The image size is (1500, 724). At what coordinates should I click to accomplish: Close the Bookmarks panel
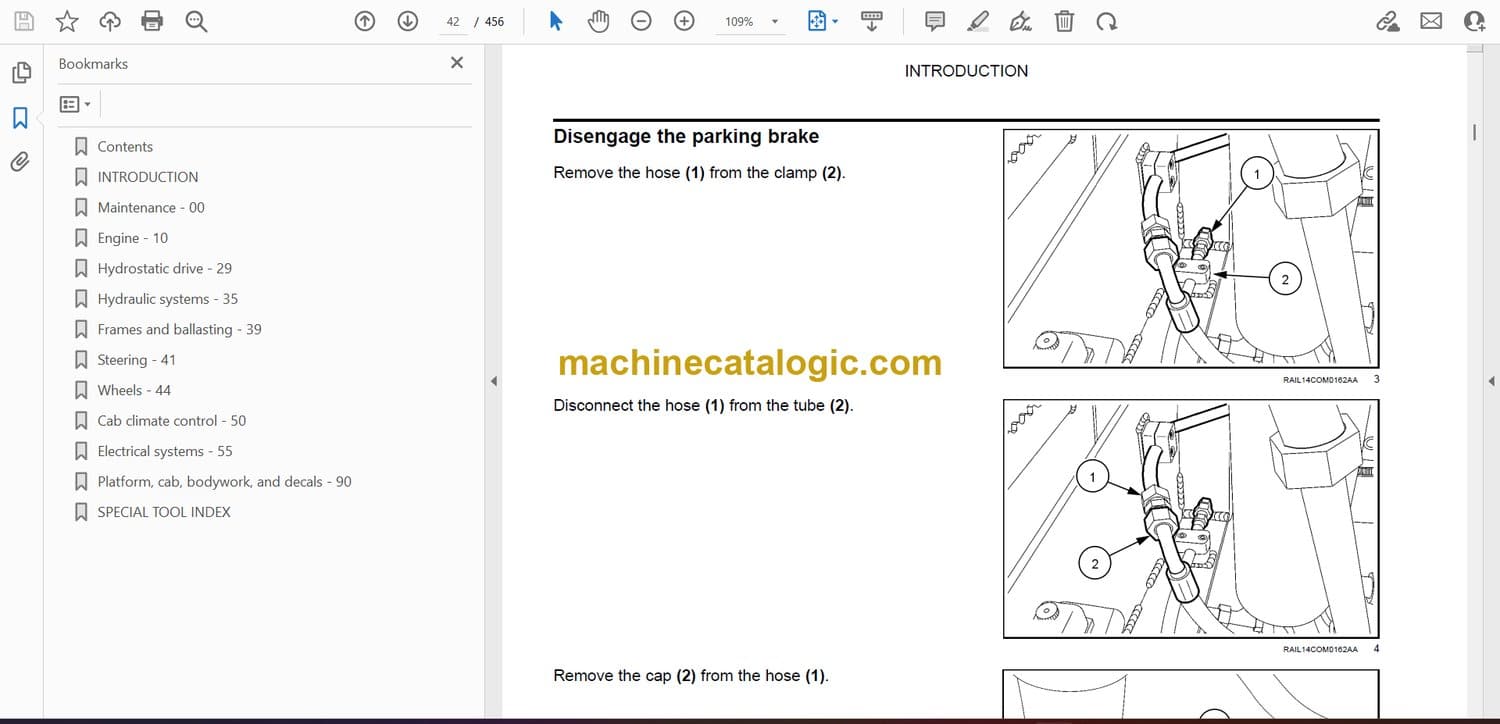[457, 63]
